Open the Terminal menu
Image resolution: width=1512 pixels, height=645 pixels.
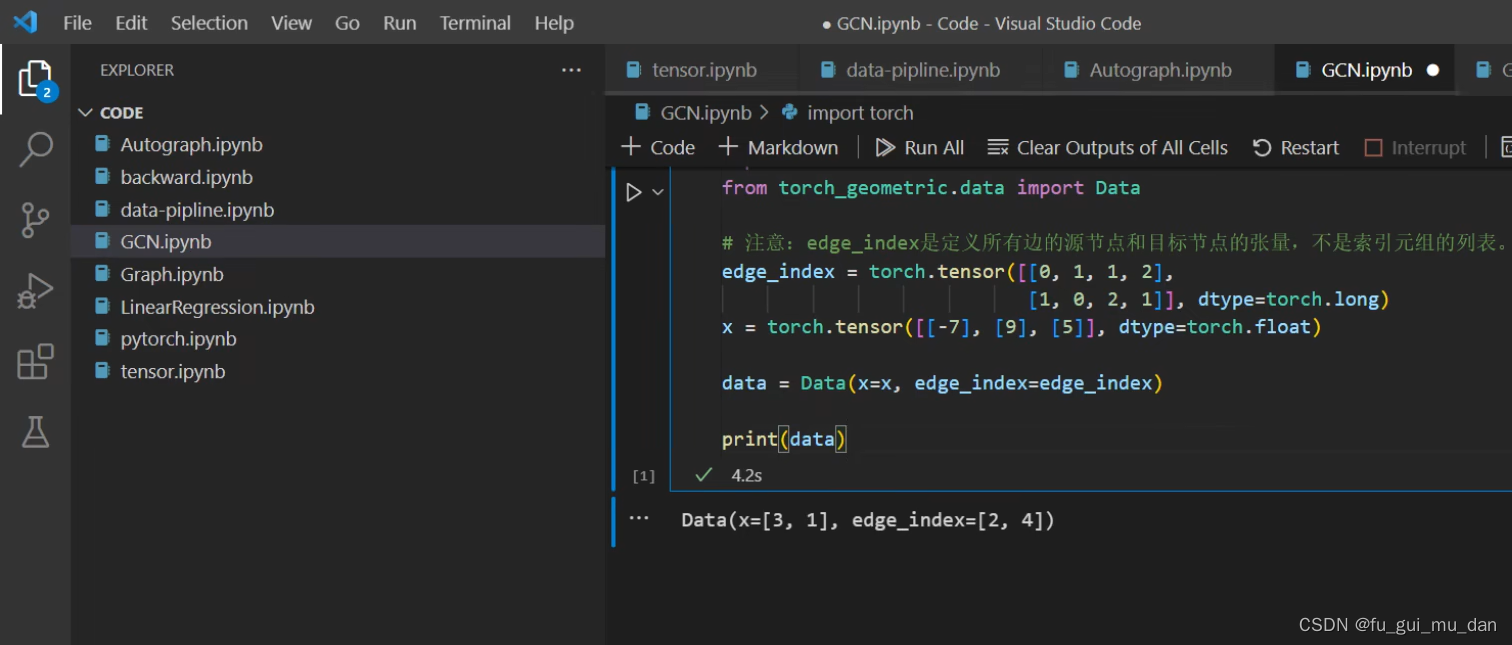coord(475,23)
